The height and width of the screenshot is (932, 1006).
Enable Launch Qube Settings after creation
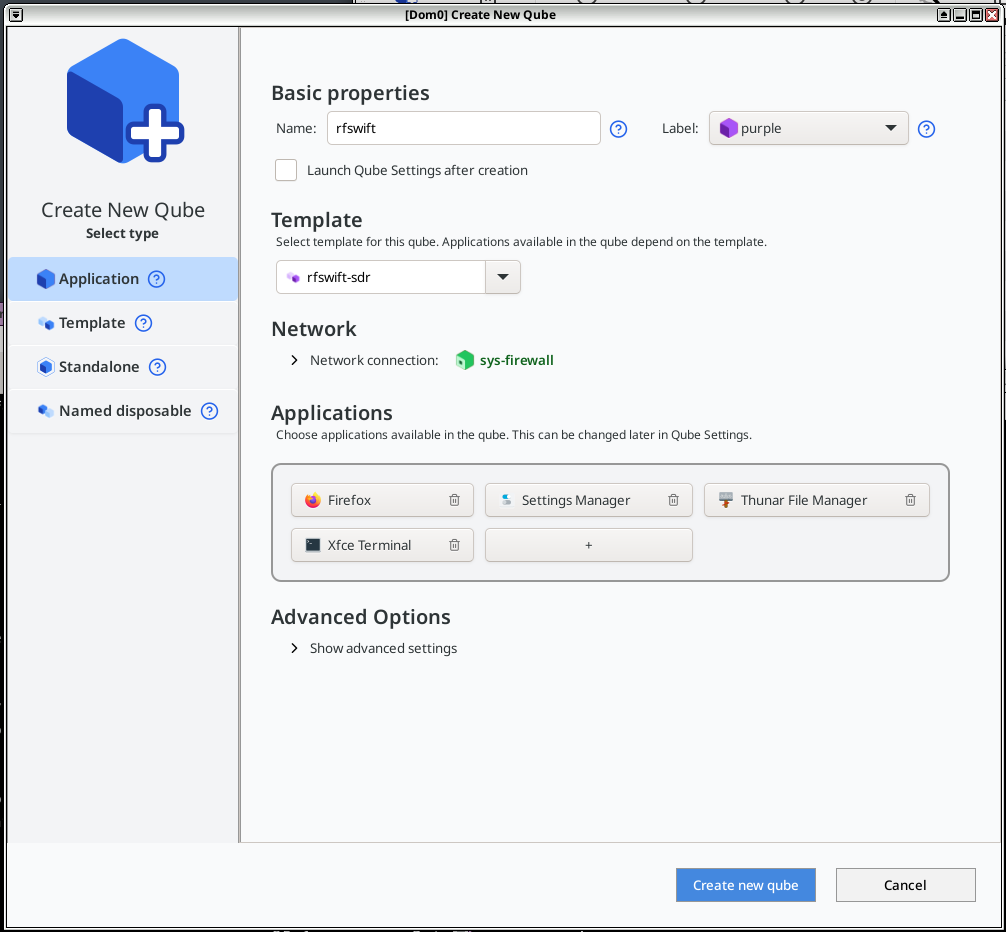coord(286,170)
